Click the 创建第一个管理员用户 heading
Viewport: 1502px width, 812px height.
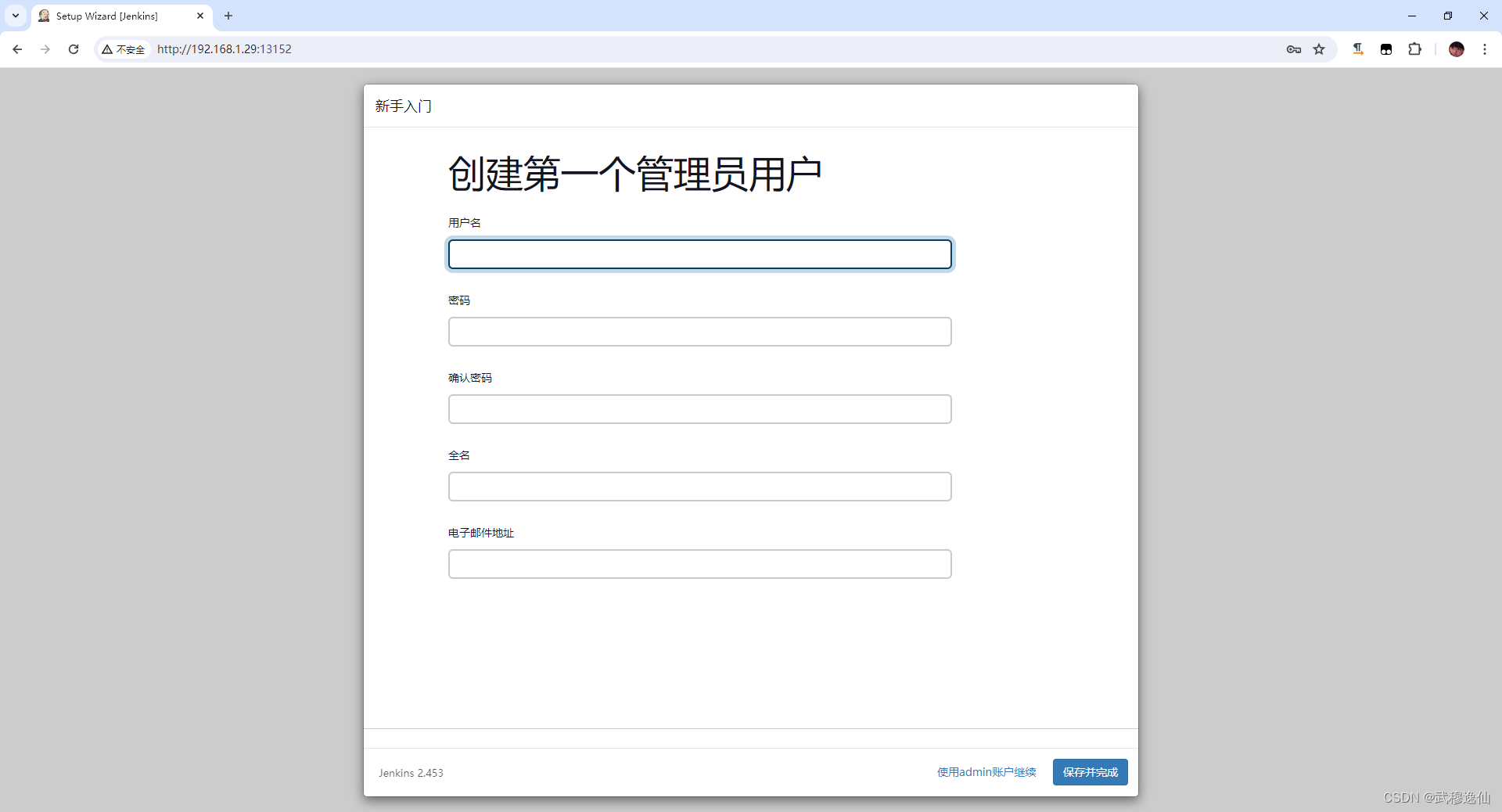[x=634, y=174]
